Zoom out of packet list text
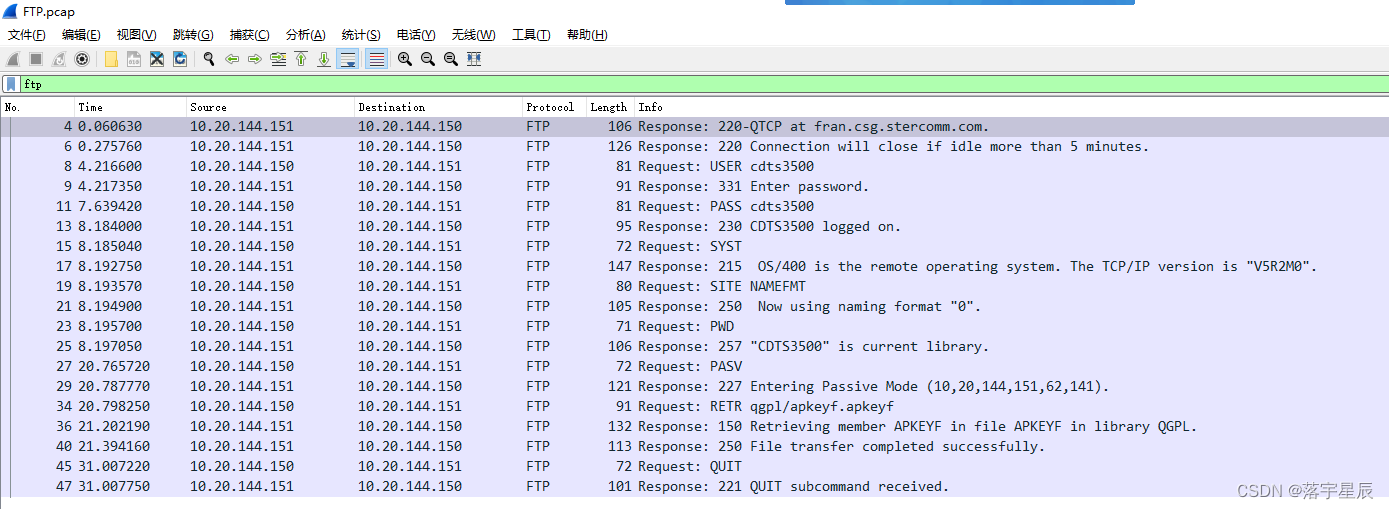Screen dimensions: 1389x509 [x=428, y=59]
